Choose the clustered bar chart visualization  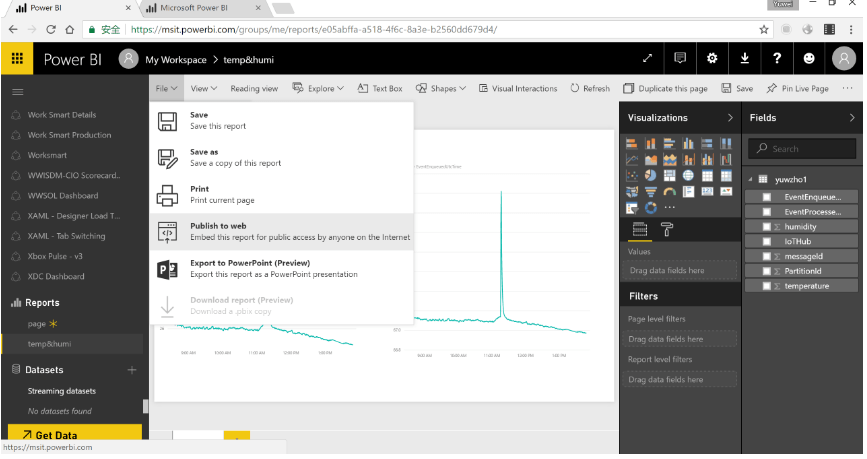pos(670,144)
